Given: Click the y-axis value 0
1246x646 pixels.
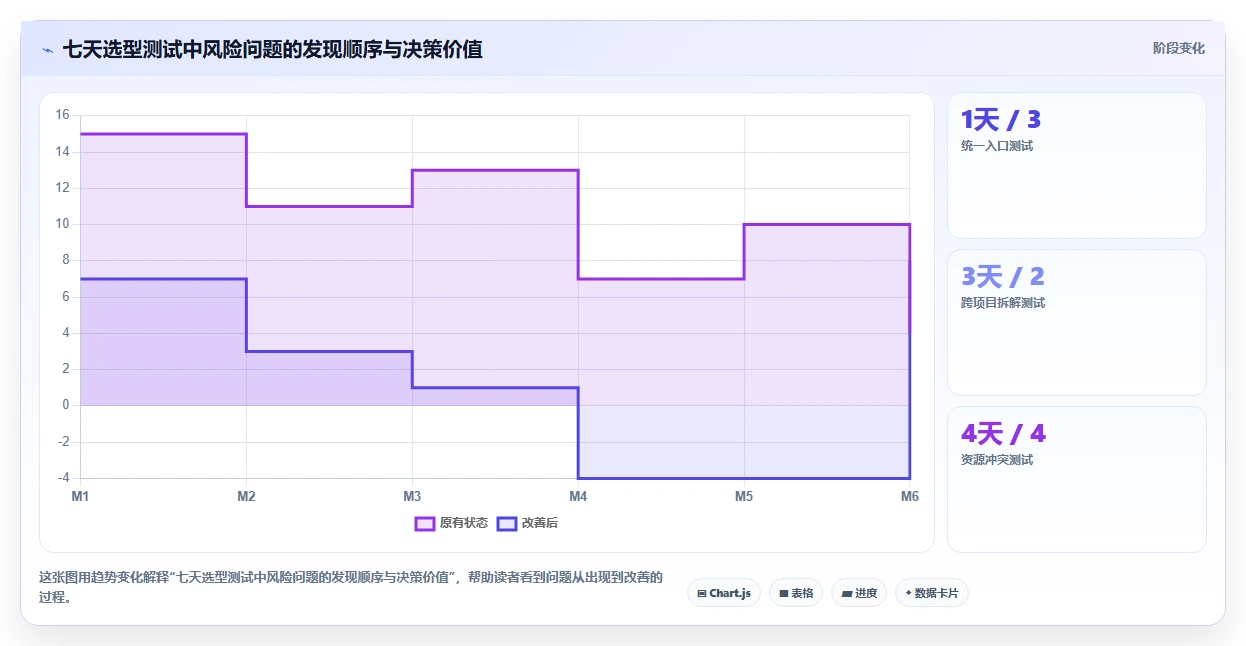Looking at the screenshot, I should coord(65,405).
